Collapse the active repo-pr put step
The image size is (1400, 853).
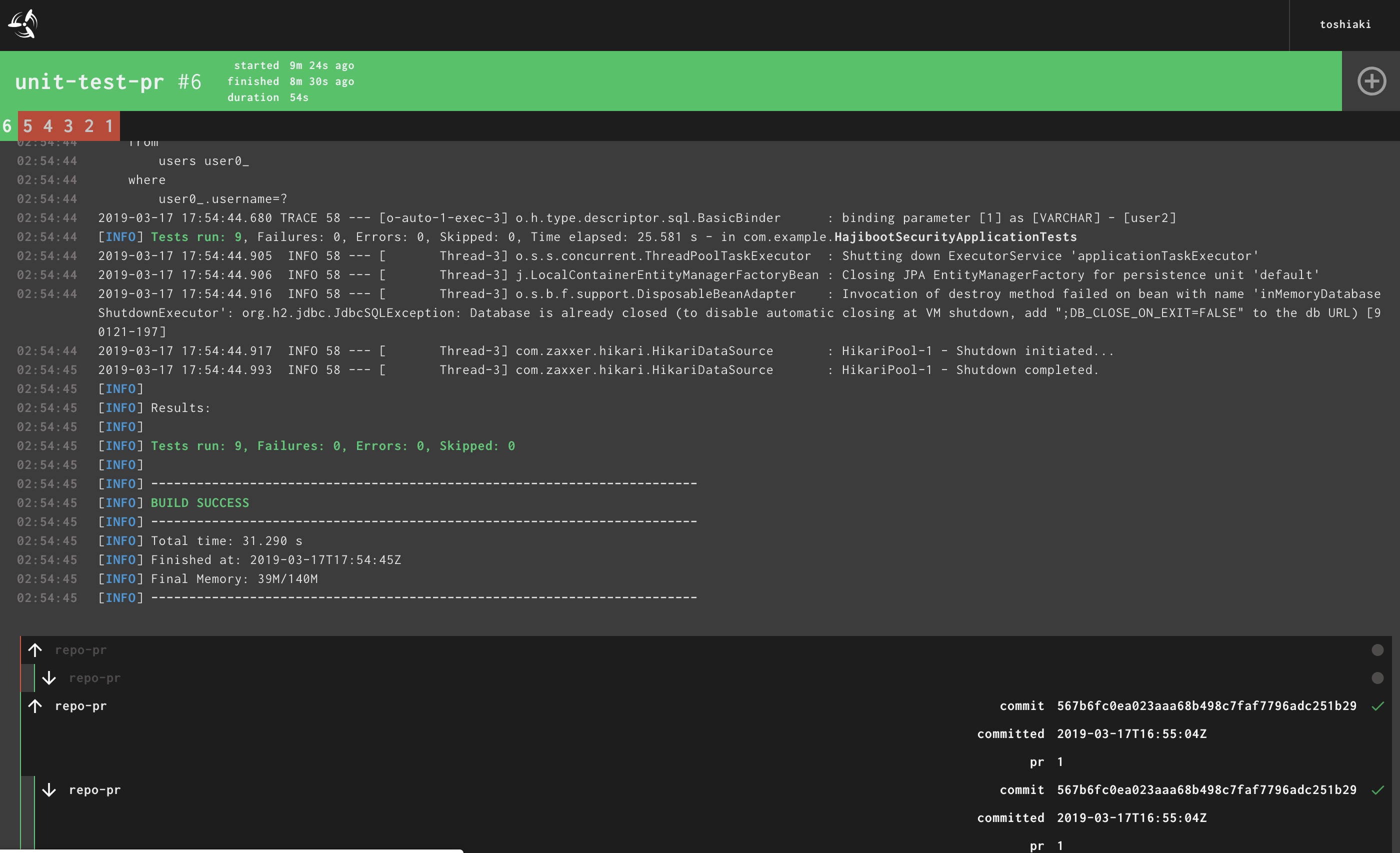click(x=94, y=790)
